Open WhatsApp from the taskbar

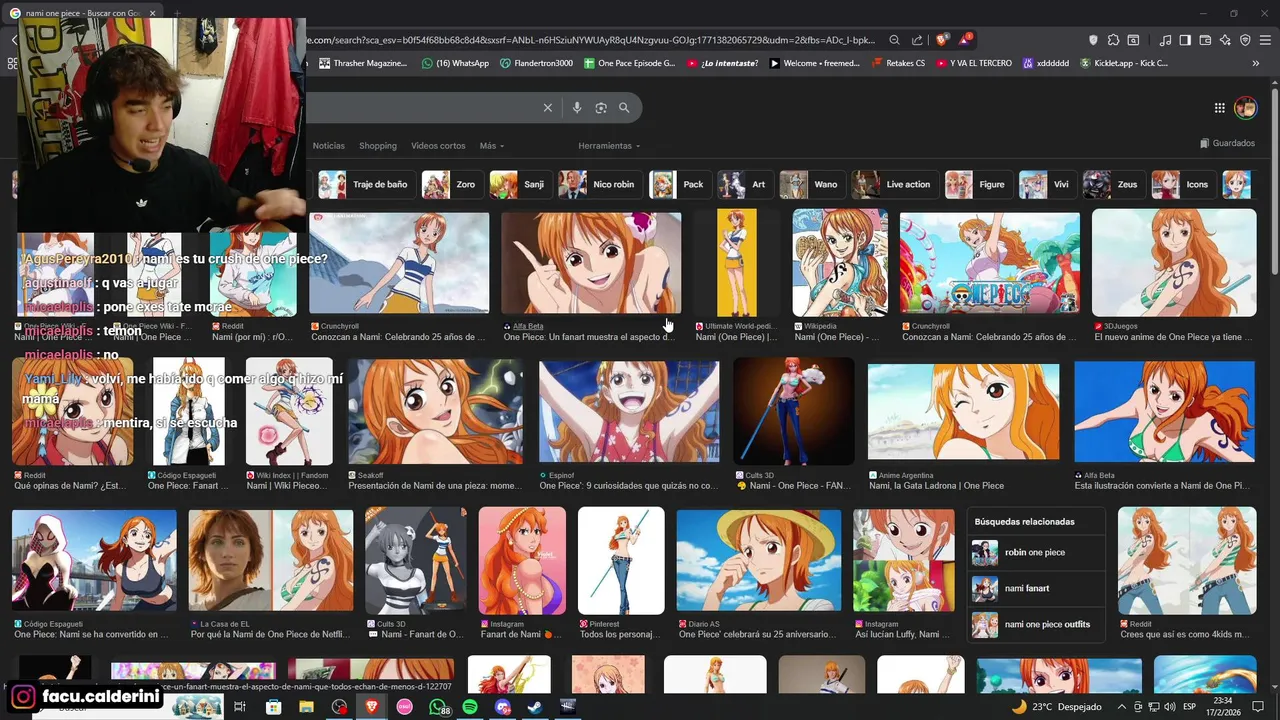click(x=438, y=707)
